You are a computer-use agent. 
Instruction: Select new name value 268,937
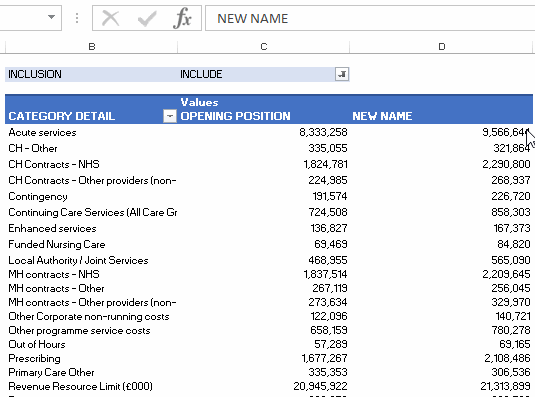[x=511, y=180]
